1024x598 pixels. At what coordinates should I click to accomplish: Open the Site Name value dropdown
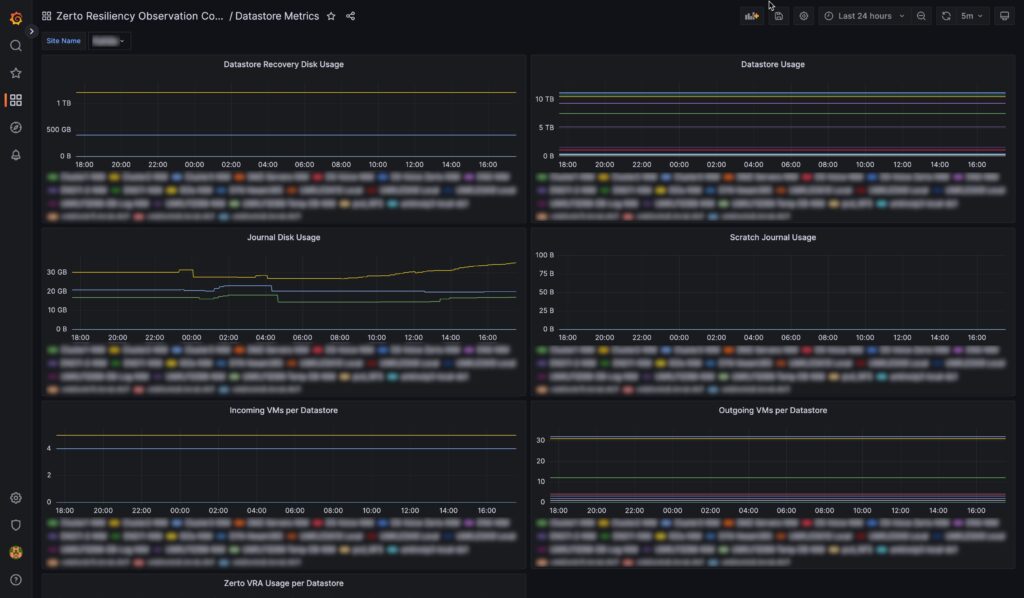(108, 41)
